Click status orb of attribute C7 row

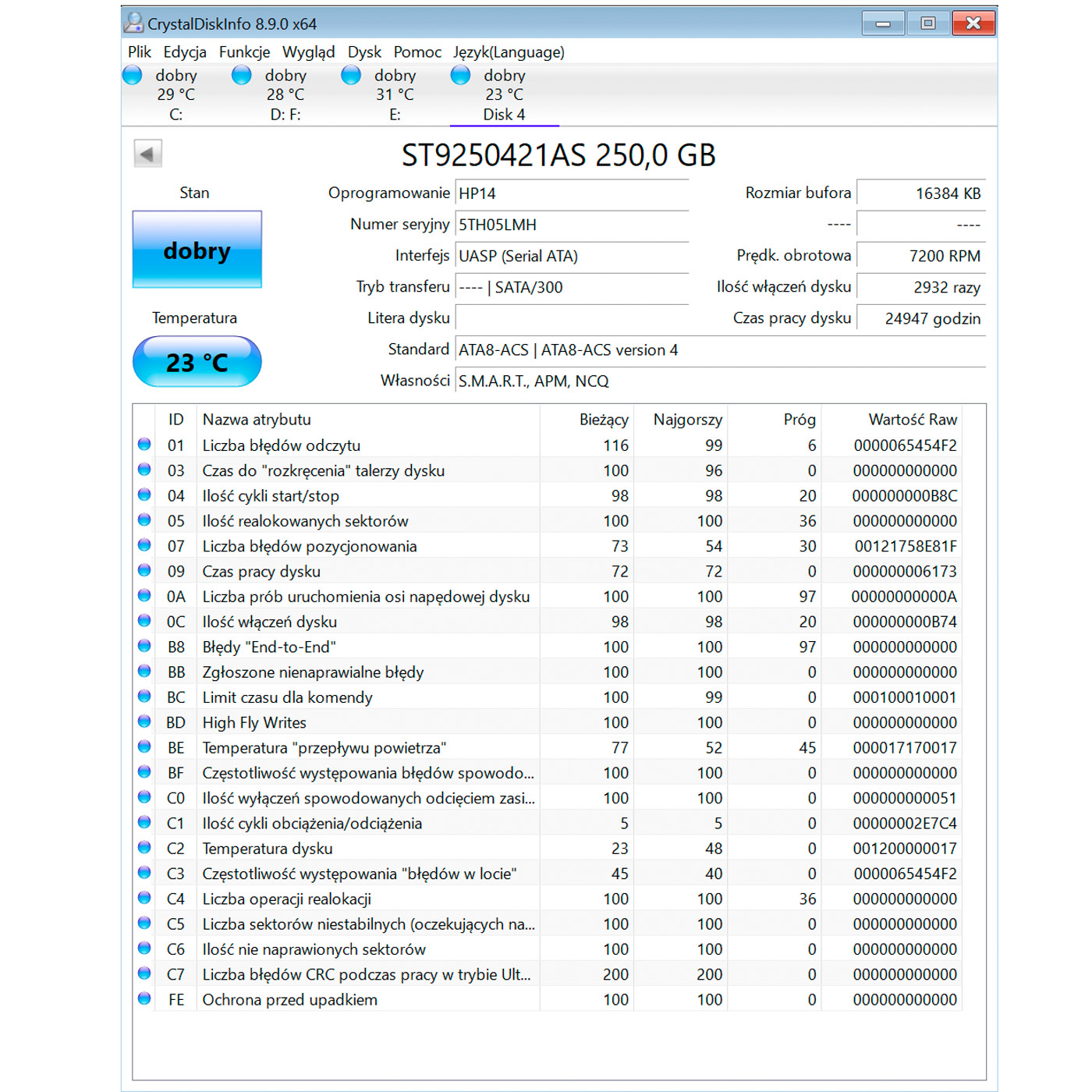144,973
